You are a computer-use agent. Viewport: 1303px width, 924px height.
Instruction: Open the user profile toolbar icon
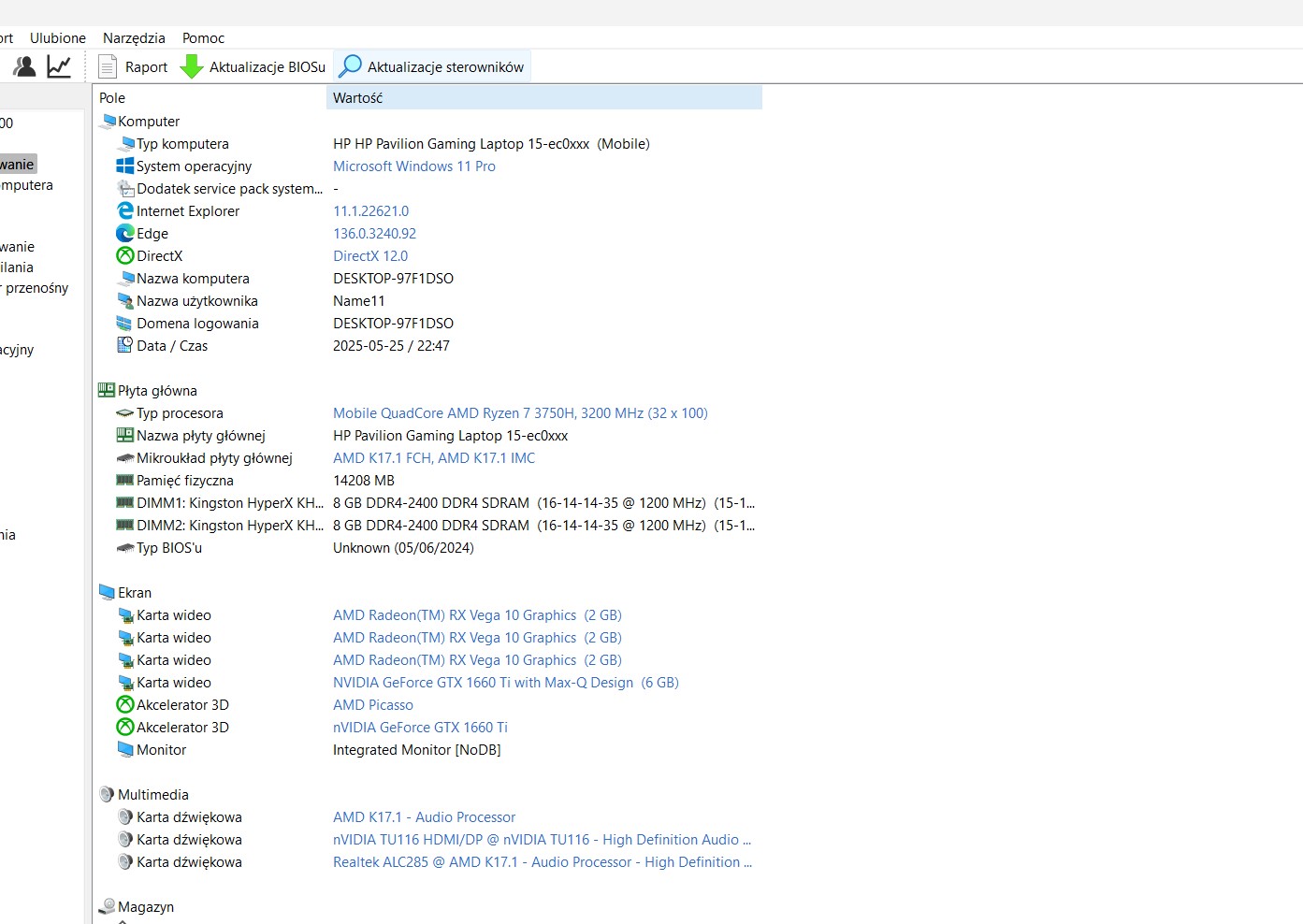24,66
